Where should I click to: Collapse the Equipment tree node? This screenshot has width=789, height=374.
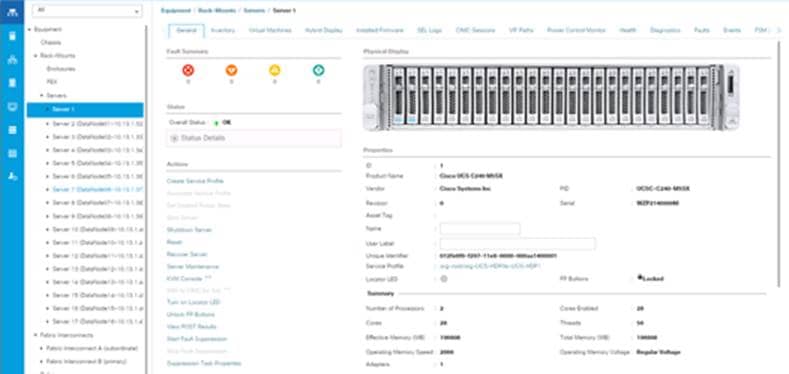[x=30, y=30]
